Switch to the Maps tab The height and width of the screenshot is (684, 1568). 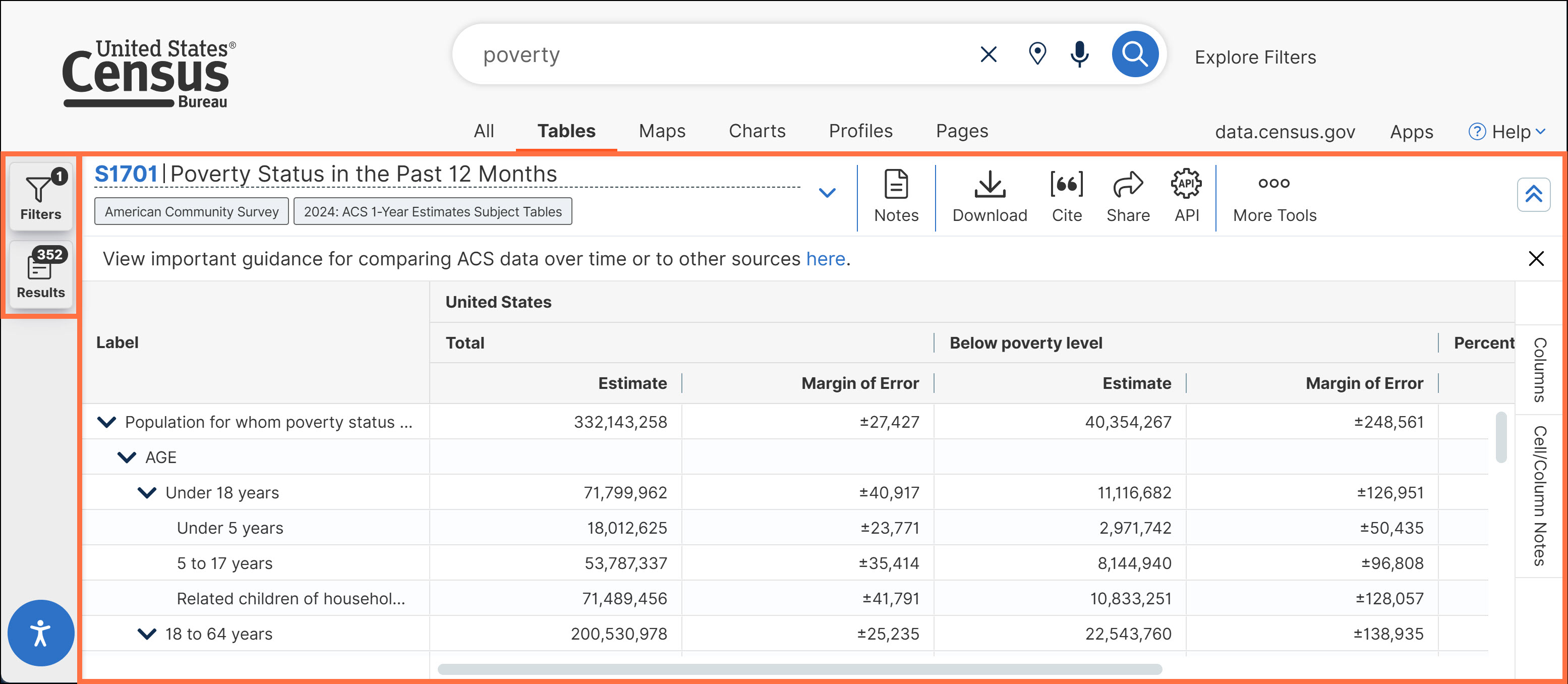662,131
